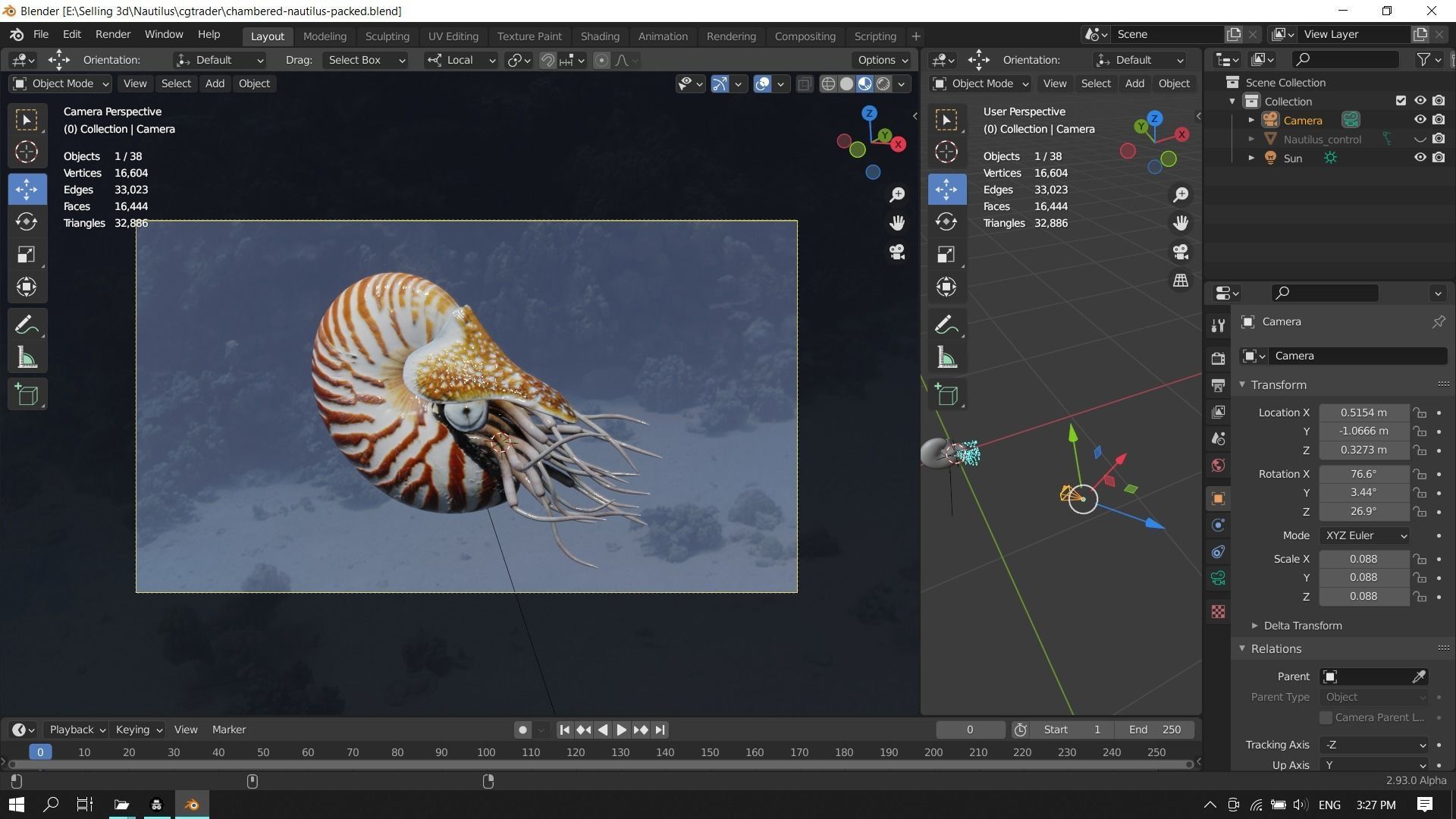The image size is (1456, 819).
Task: Open Windows Start menu
Action: pyautogui.click(x=17, y=805)
